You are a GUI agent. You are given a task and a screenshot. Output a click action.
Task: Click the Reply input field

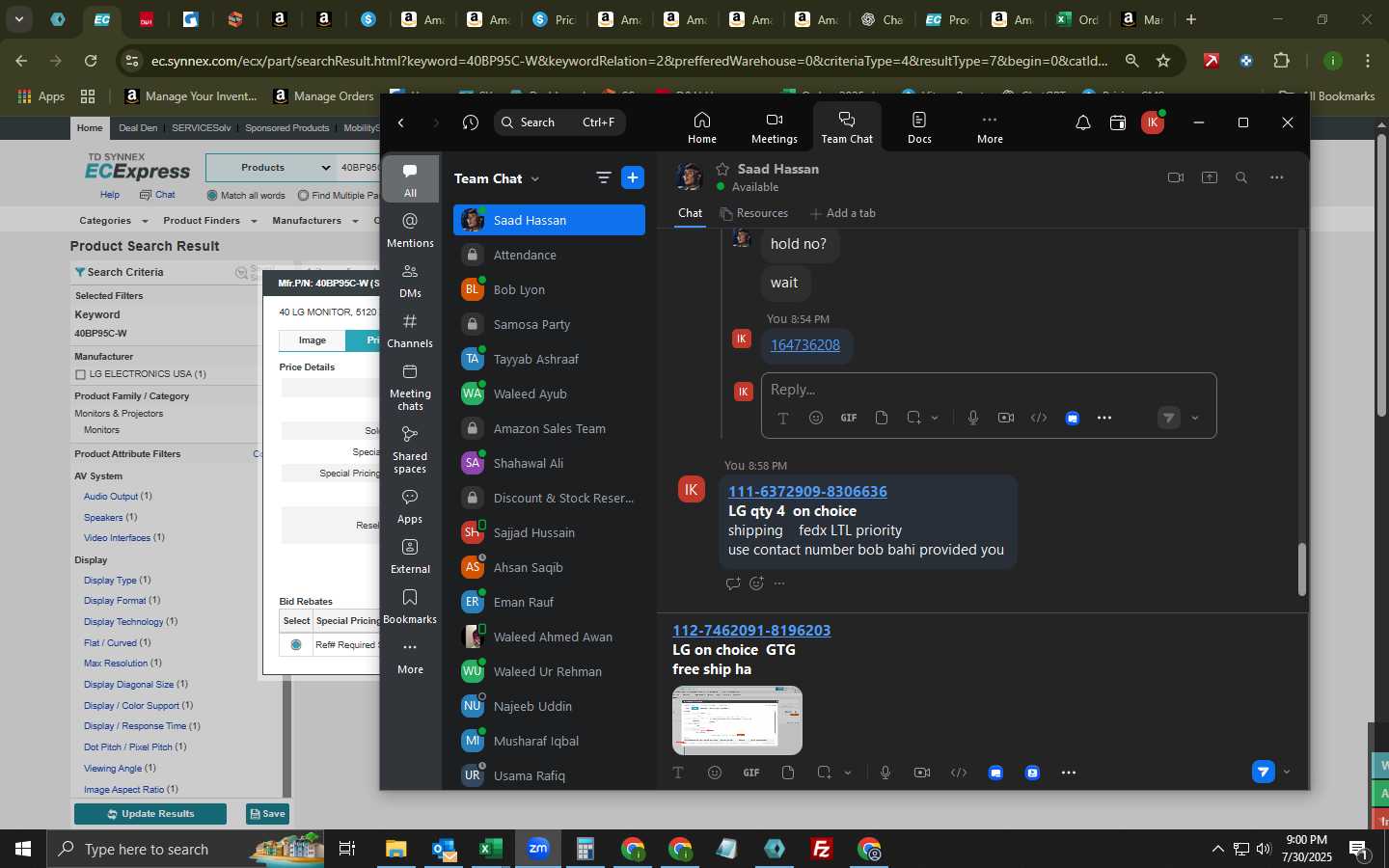coord(988,390)
